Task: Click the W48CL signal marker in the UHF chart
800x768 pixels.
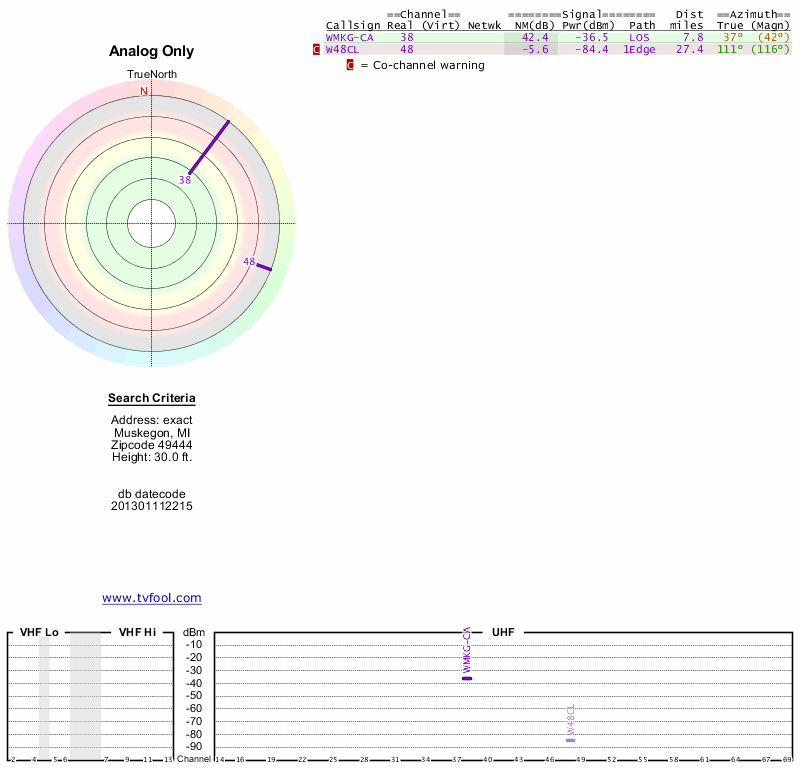Action: pyautogui.click(x=570, y=740)
